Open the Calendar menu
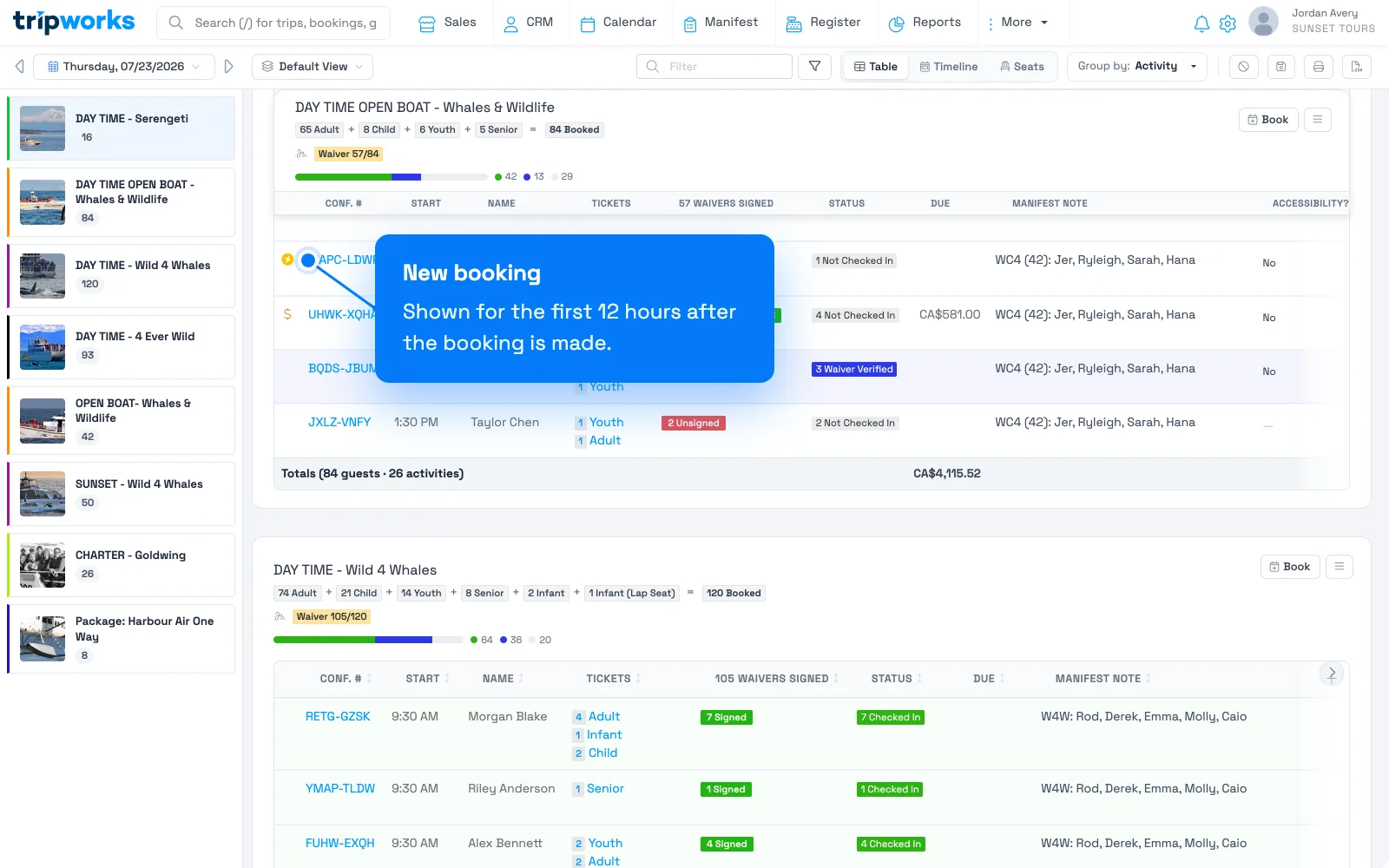This screenshot has height=868, width=1389. [618, 23]
